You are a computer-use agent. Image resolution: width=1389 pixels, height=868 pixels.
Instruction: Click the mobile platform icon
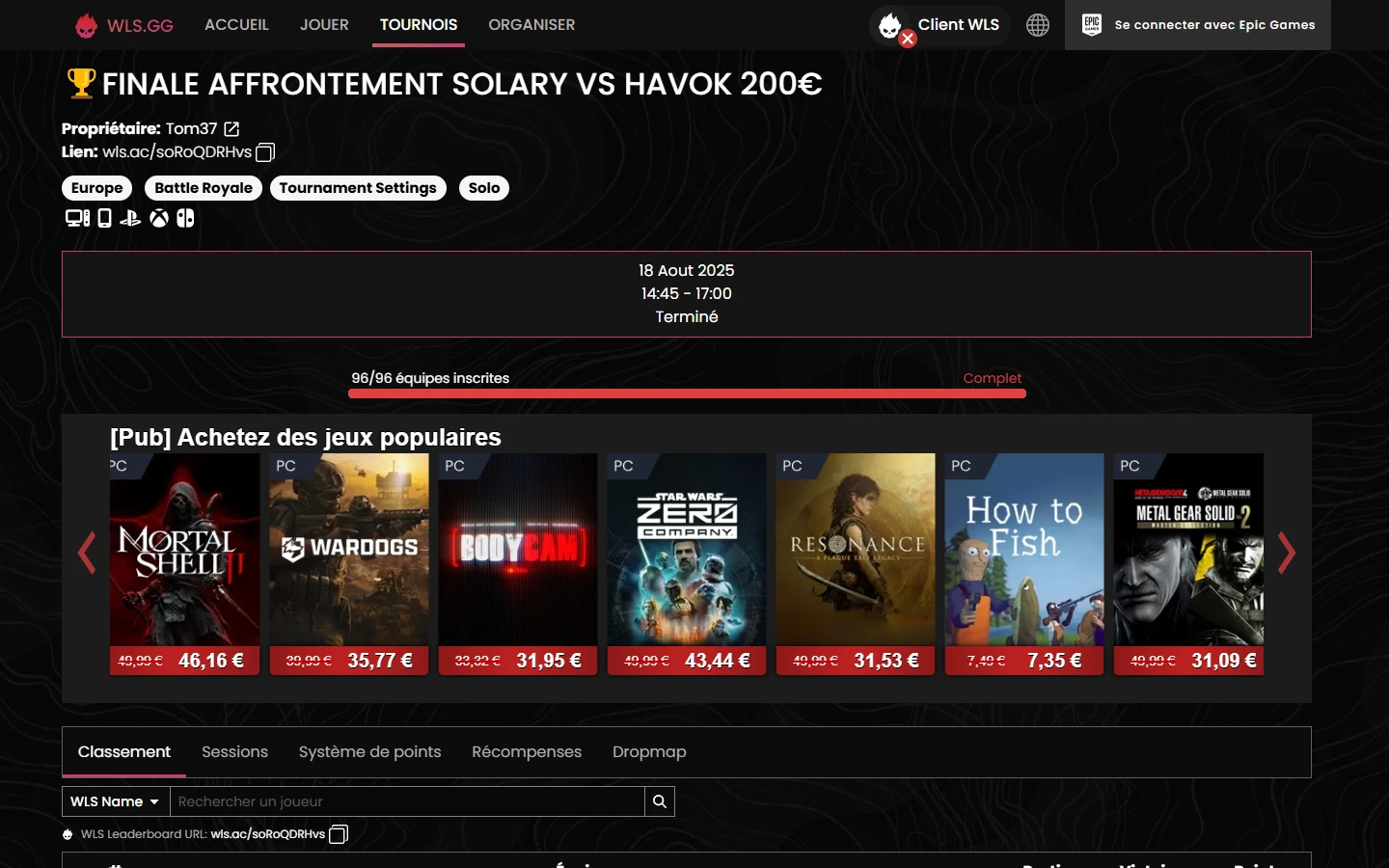tap(104, 218)
